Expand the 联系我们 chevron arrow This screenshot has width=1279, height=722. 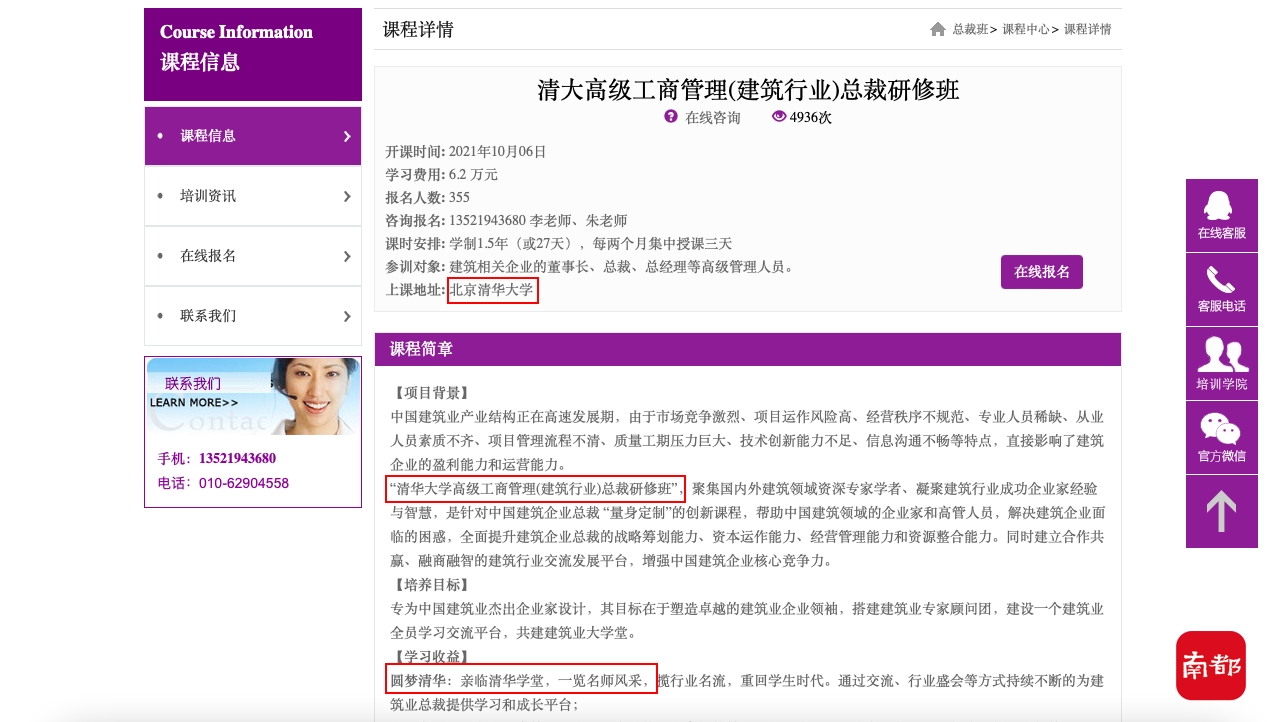347,316
